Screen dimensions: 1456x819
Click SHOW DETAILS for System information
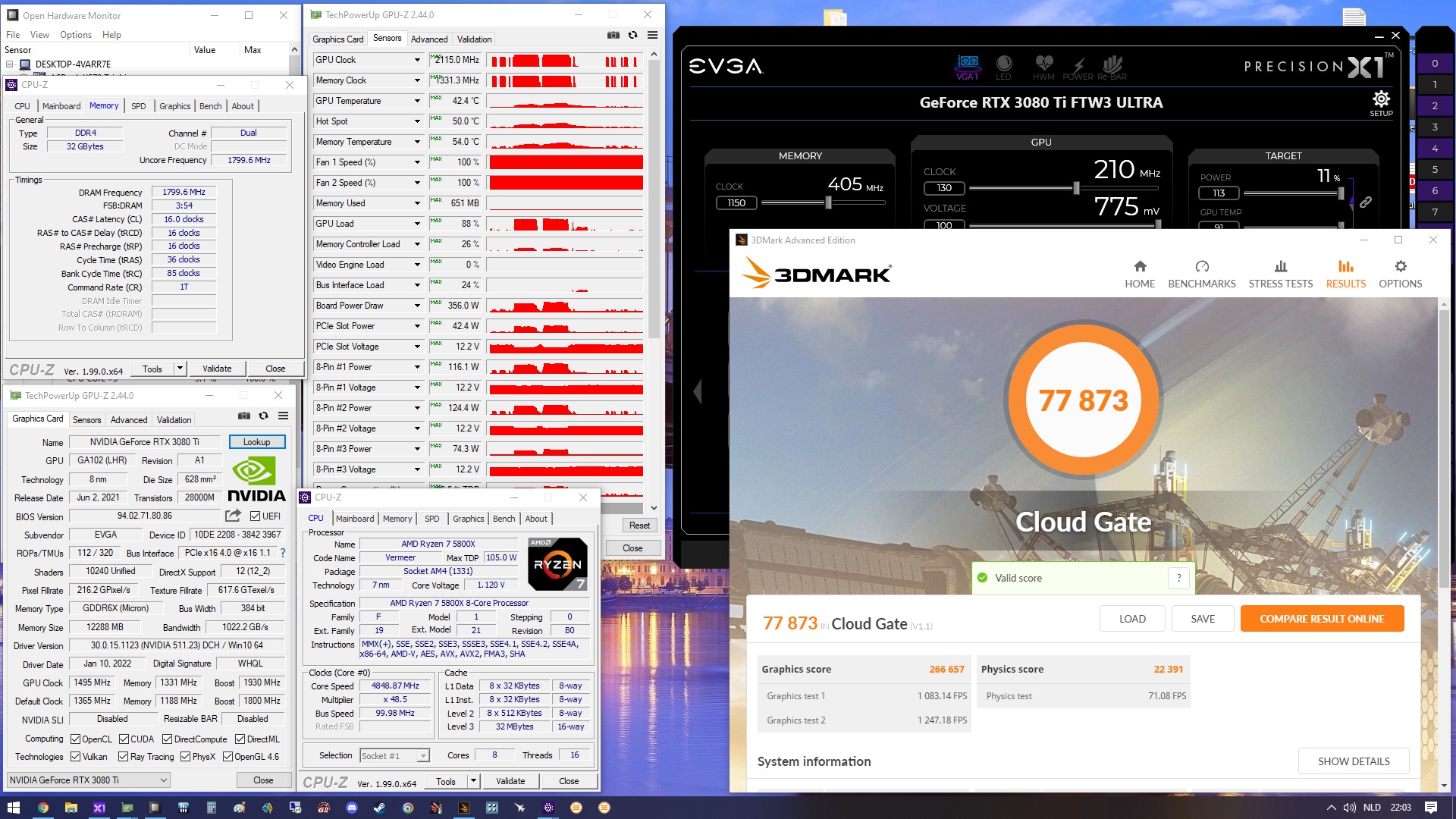[1354, 761]
